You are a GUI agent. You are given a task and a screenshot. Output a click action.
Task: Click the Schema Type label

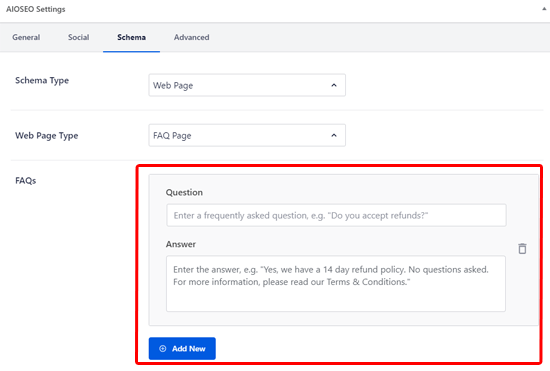pos(42,81)
